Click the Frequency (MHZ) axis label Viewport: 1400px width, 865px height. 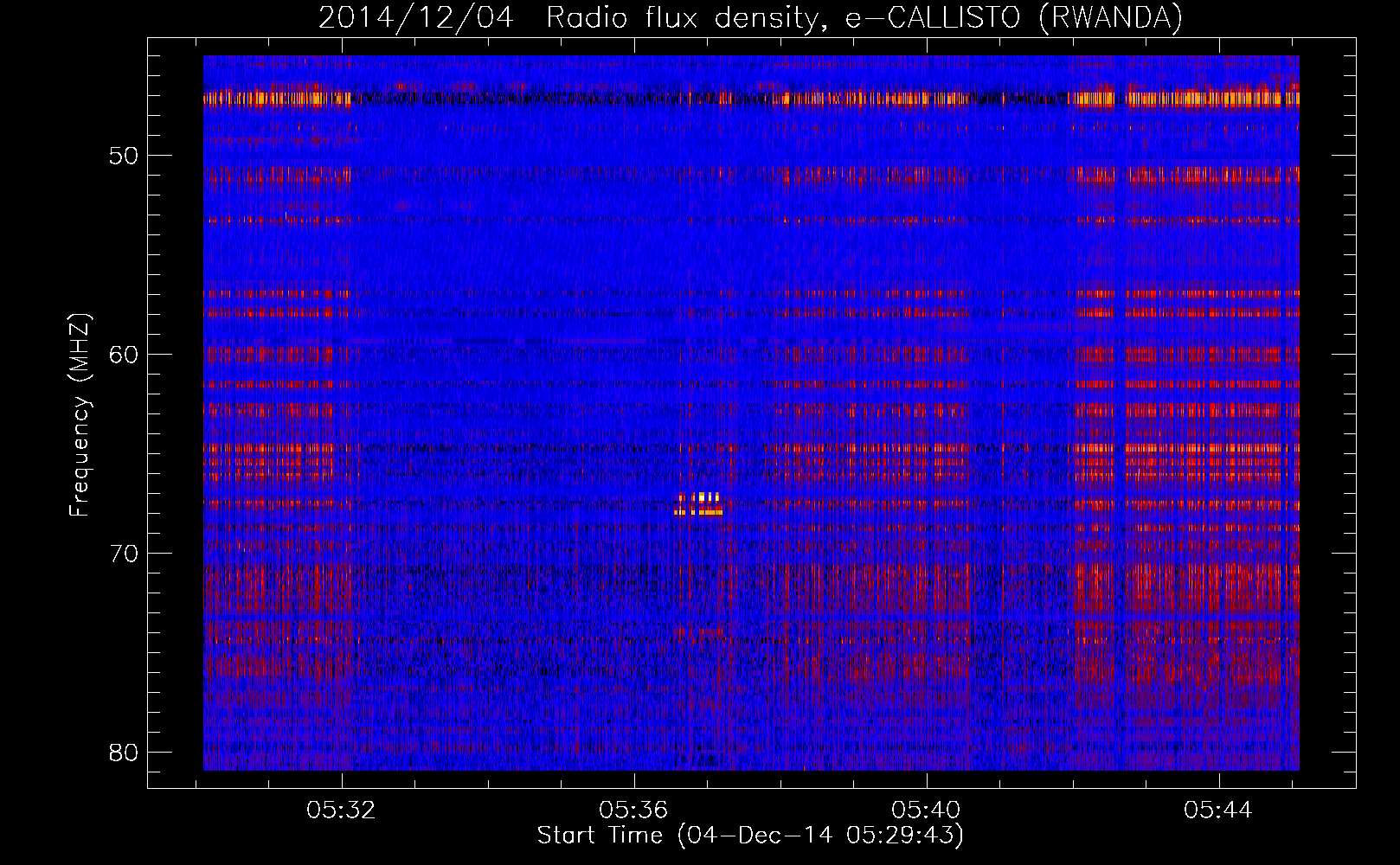[x=80, y=415]
